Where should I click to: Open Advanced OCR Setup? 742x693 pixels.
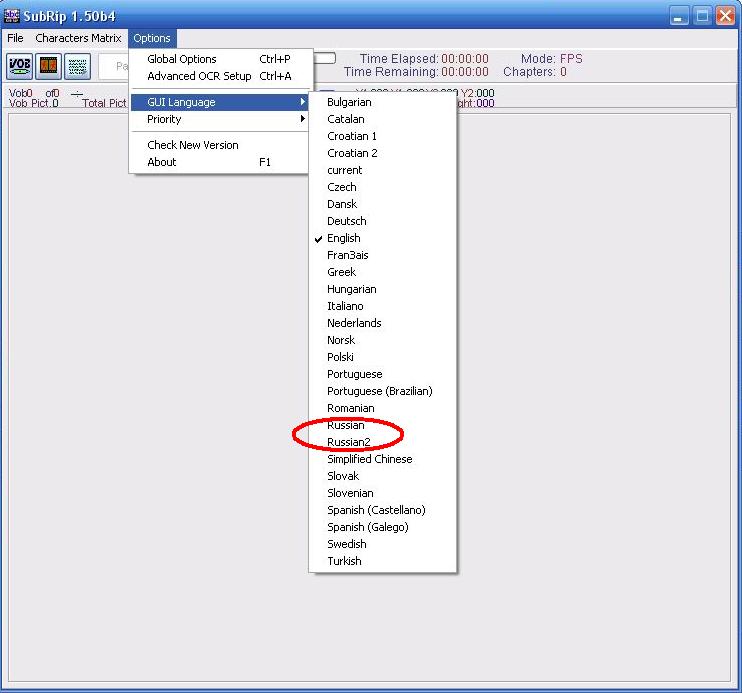pos(199,76)
